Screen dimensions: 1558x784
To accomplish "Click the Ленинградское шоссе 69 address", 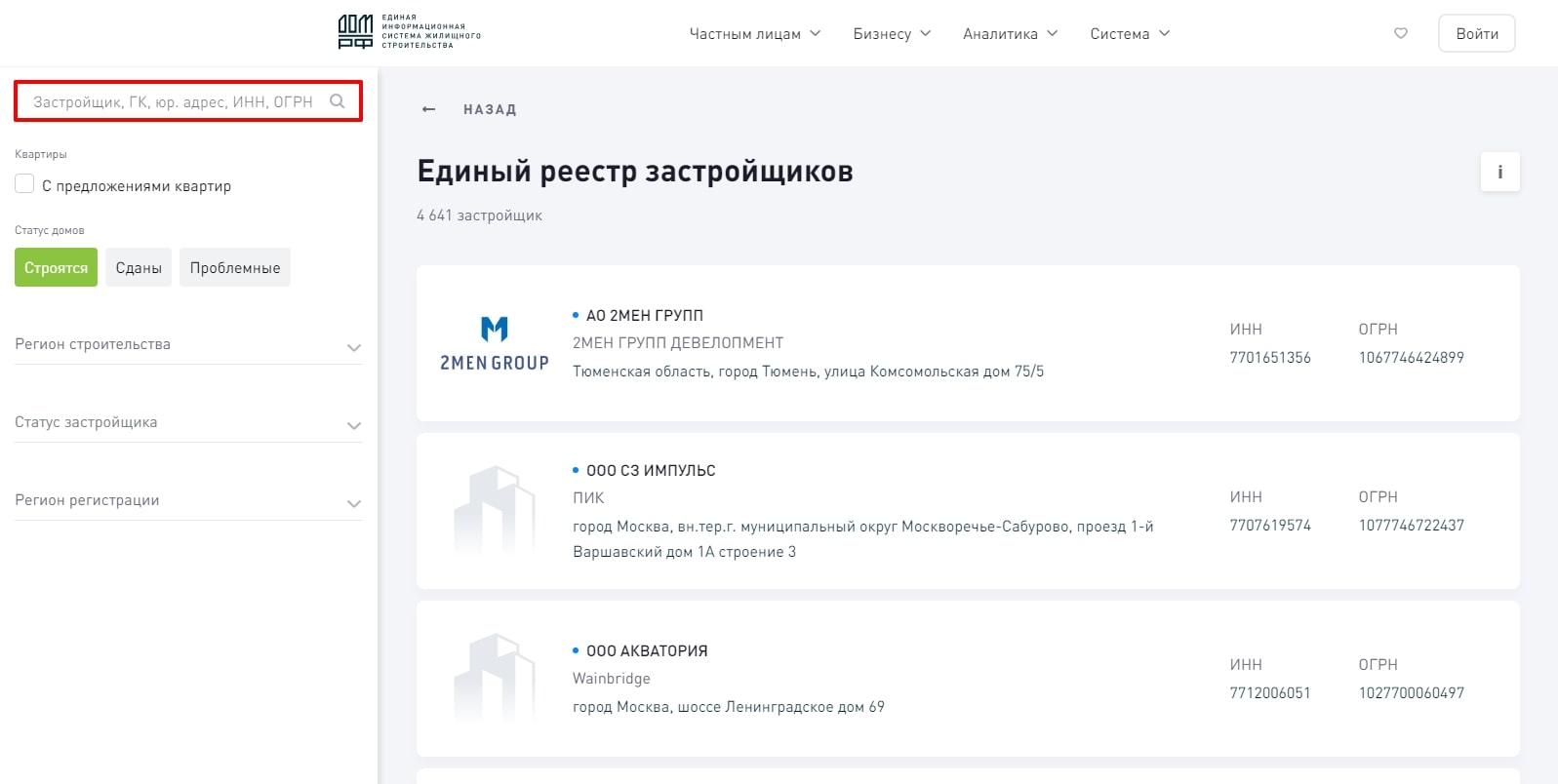I will click(x=729, y=707).
